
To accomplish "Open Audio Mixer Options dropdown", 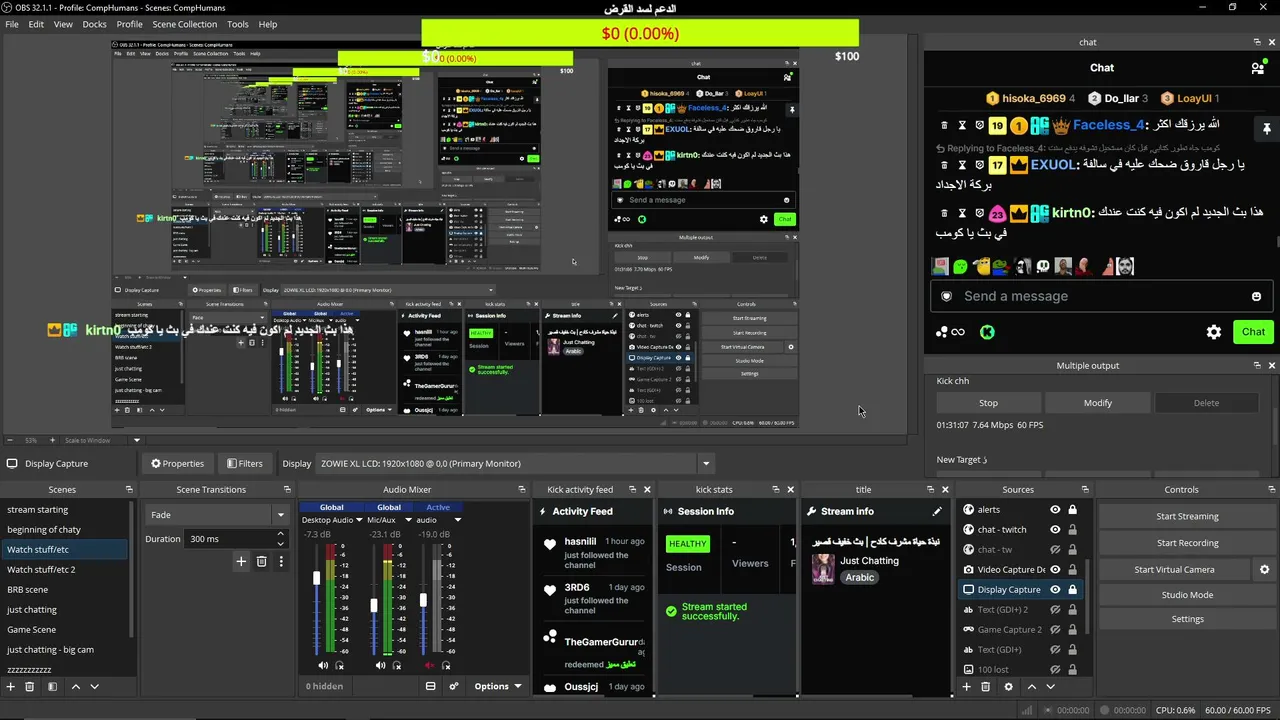I will click(497, 686).
